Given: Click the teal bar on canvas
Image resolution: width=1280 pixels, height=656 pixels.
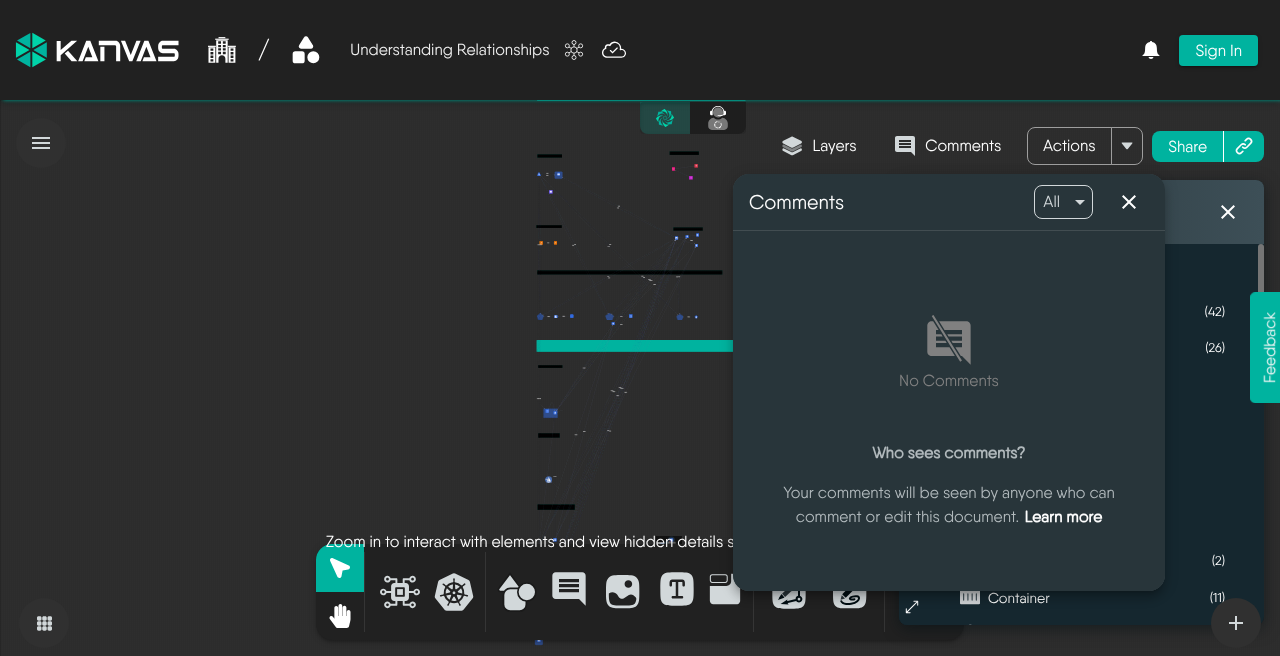Looking at the screenshot, I should 635,346.
